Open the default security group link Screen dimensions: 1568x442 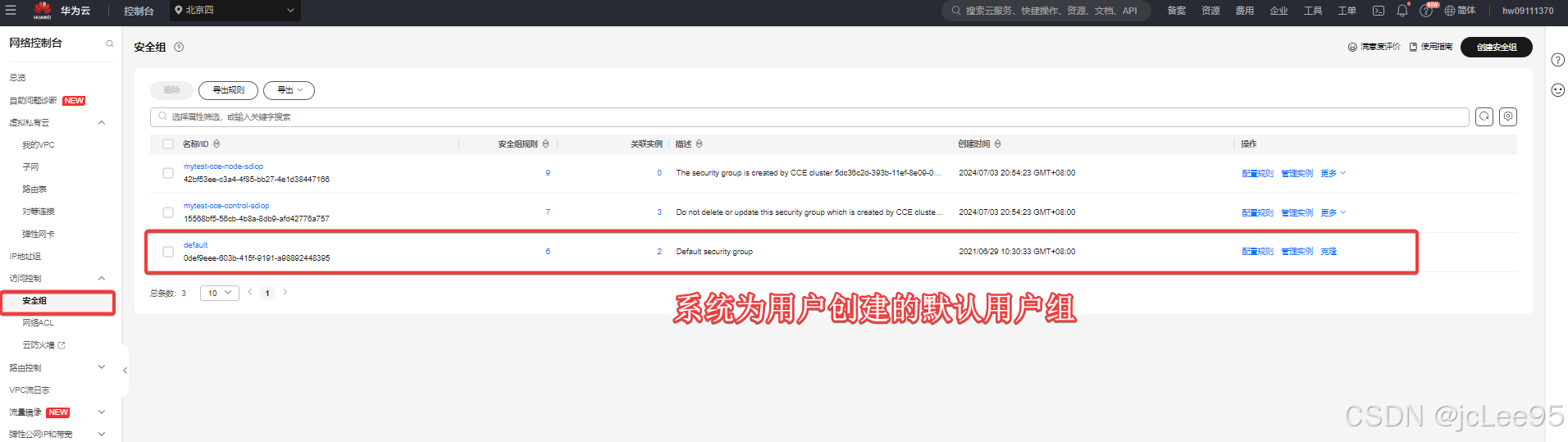[x=195, y=245]
